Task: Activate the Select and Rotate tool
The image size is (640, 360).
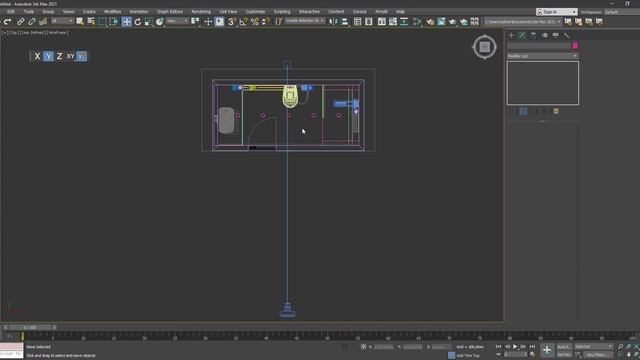Action: point(138,22)
